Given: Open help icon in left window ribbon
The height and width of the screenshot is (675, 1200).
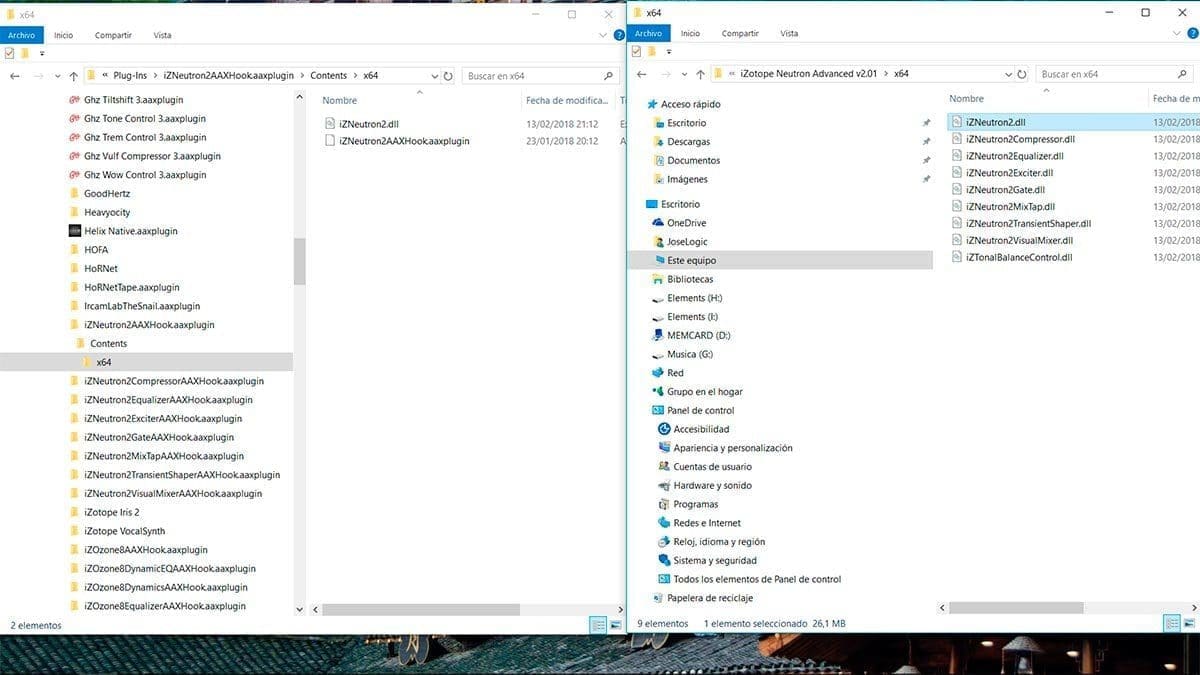Looking at the screenshot, I should [619, 36].
